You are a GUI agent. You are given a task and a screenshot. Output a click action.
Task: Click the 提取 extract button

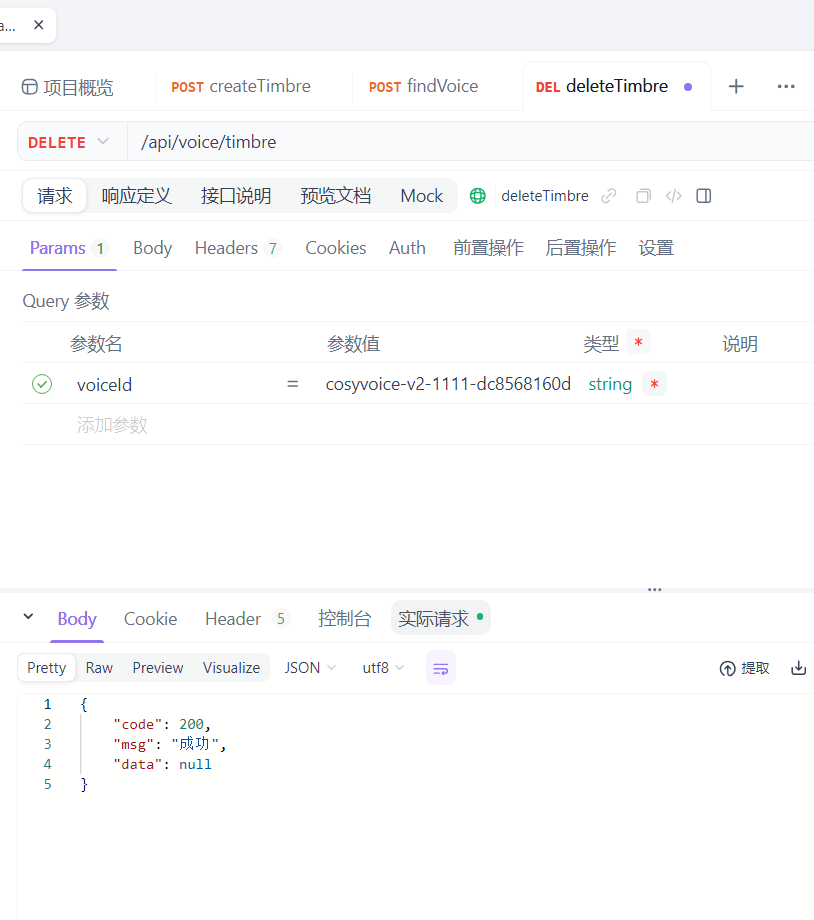coord(744,668)
